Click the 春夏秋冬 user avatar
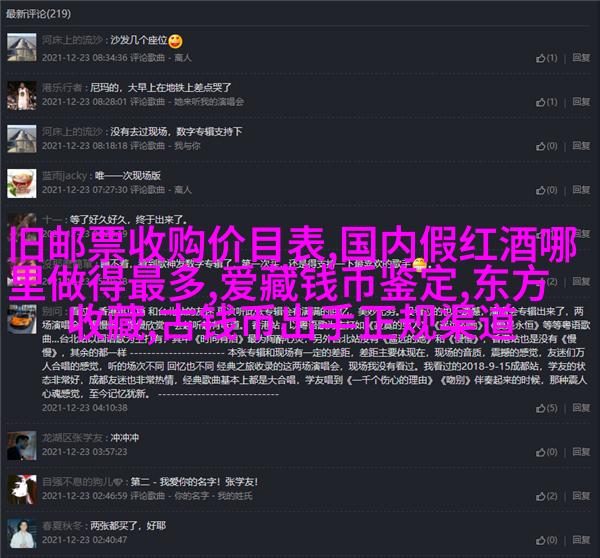 click(x=22, y=534)
